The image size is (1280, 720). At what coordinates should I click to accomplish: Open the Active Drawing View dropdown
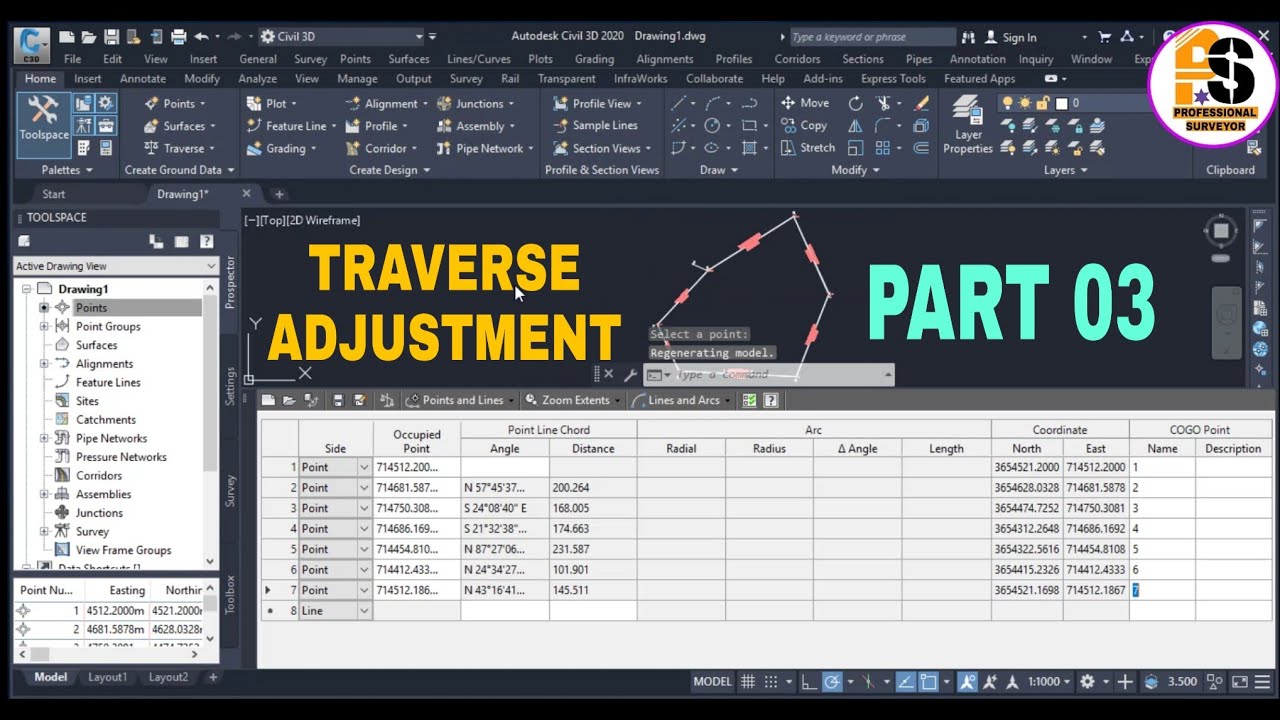click(116, 266)
